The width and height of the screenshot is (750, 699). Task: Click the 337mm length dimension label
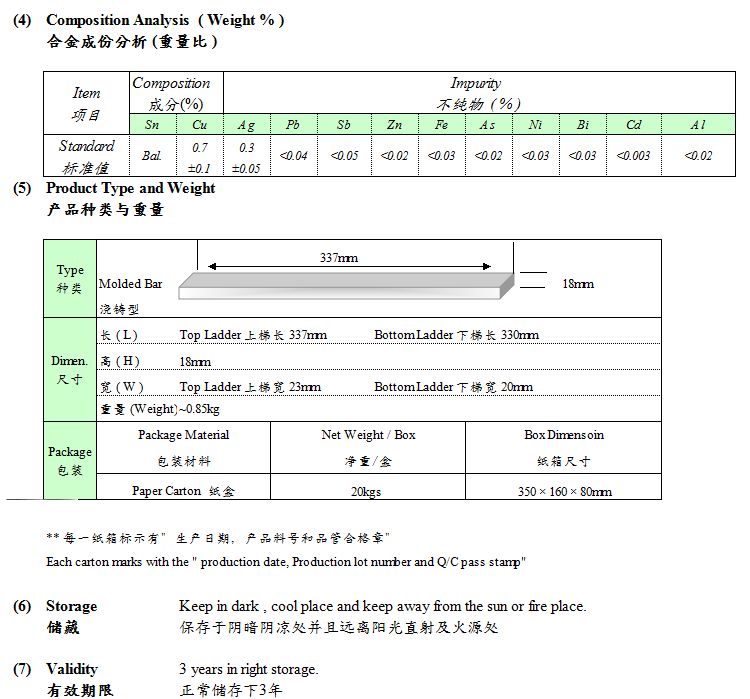click(x=339, y=258)
